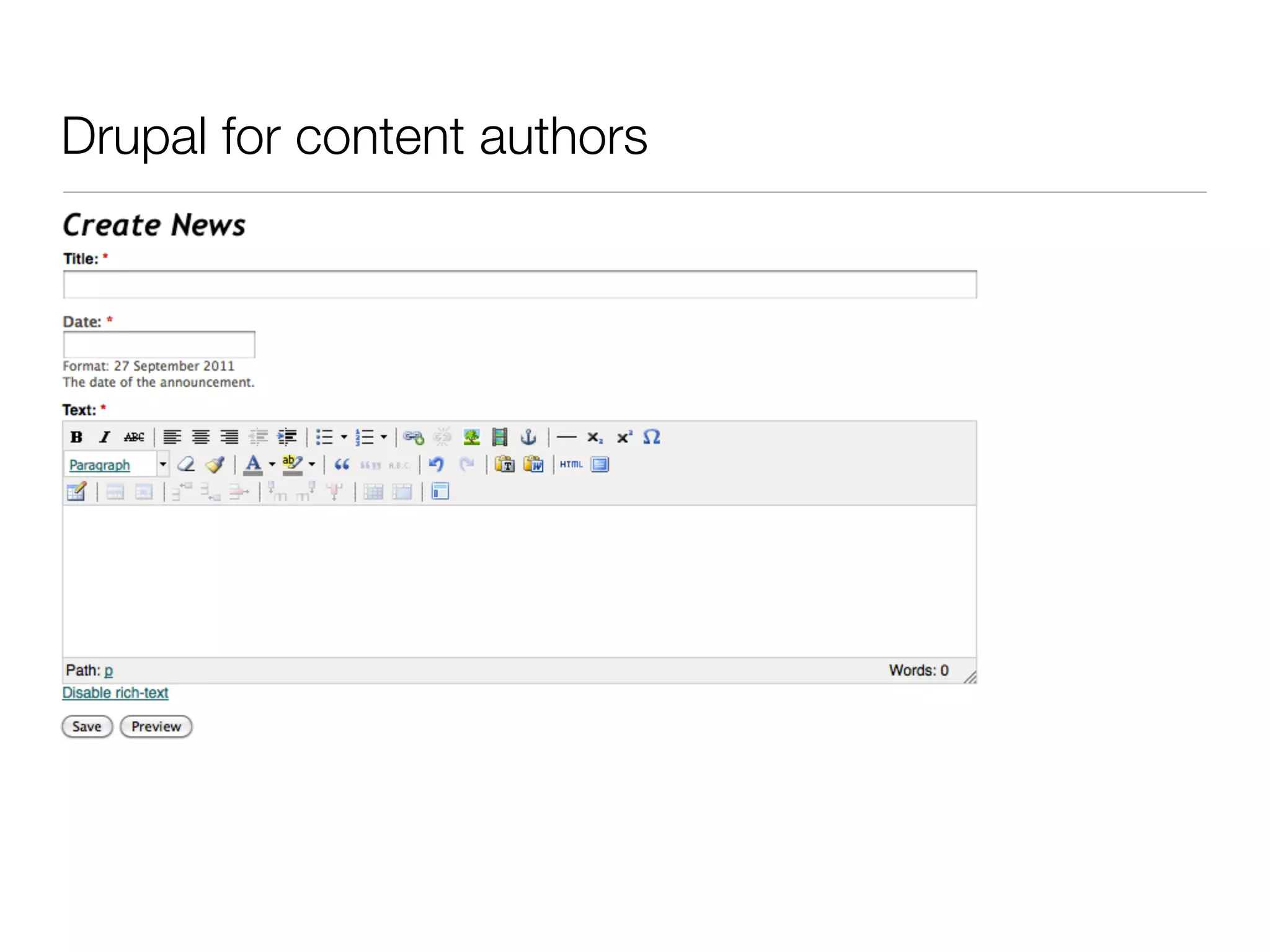Apply the text color A
The height and width of the screenshot is (952, 1270).
[253, 464]
